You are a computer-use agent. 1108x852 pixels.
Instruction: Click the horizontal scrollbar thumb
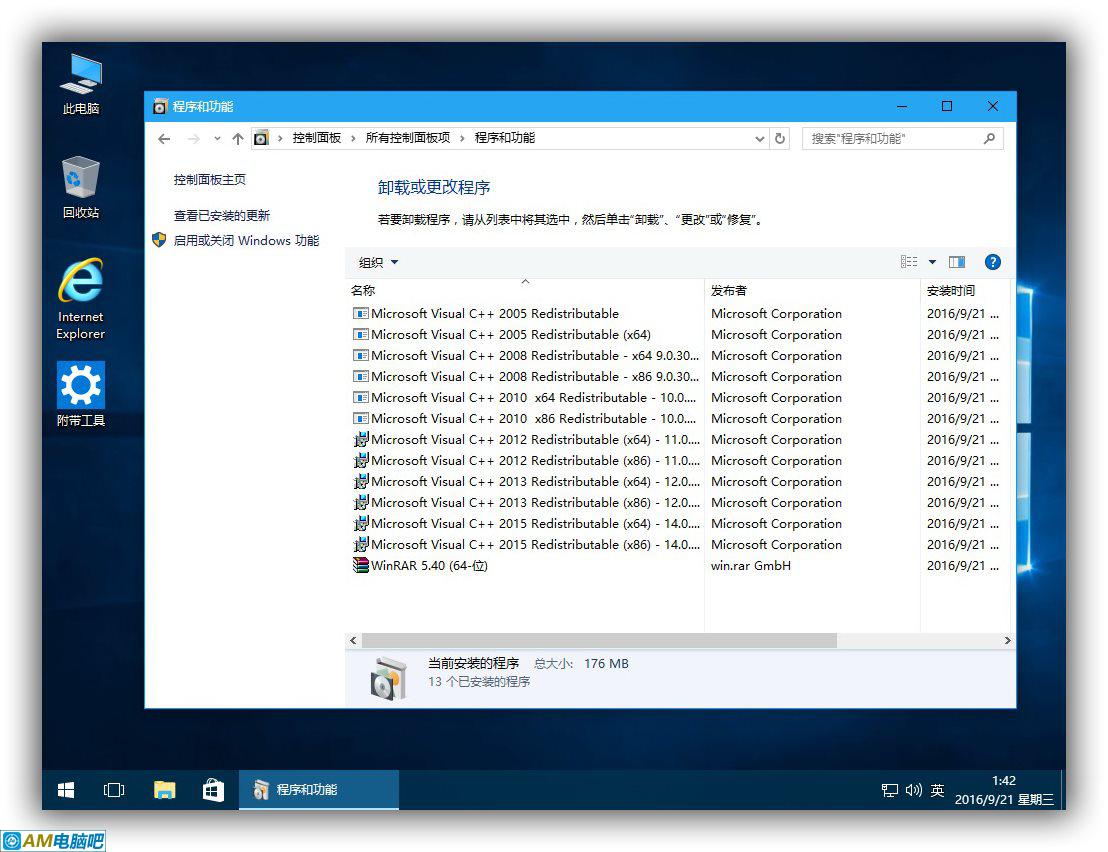click(599, 641)
